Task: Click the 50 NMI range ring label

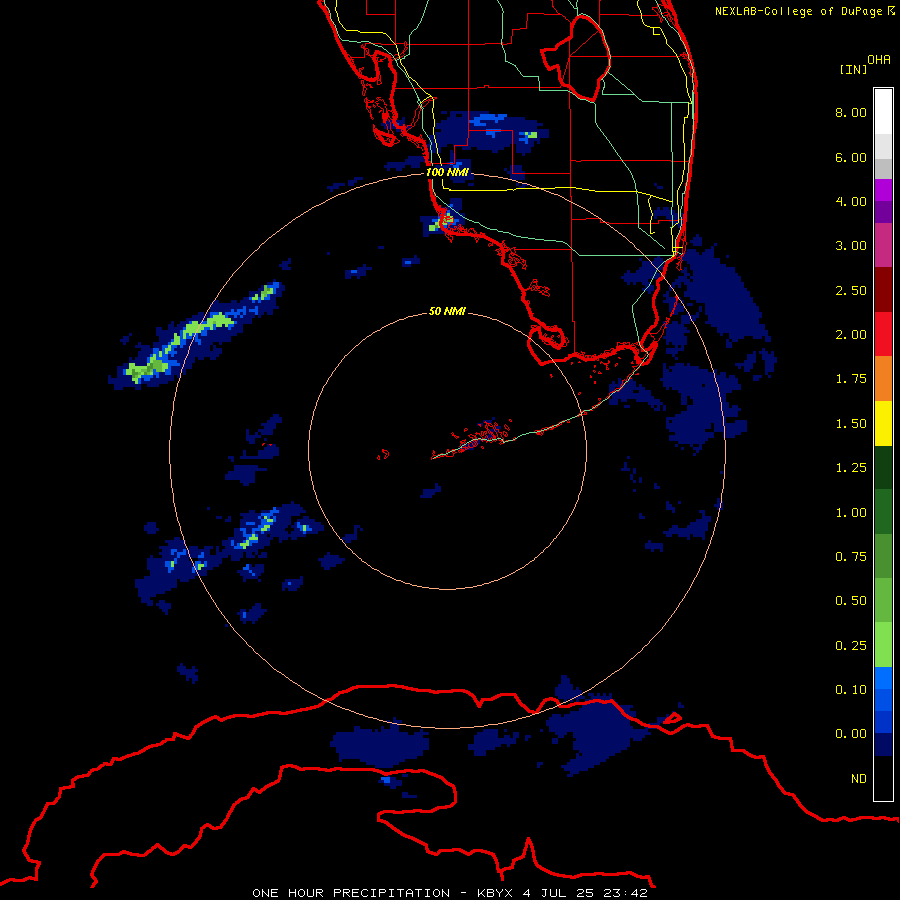Action: click(447, 311)
